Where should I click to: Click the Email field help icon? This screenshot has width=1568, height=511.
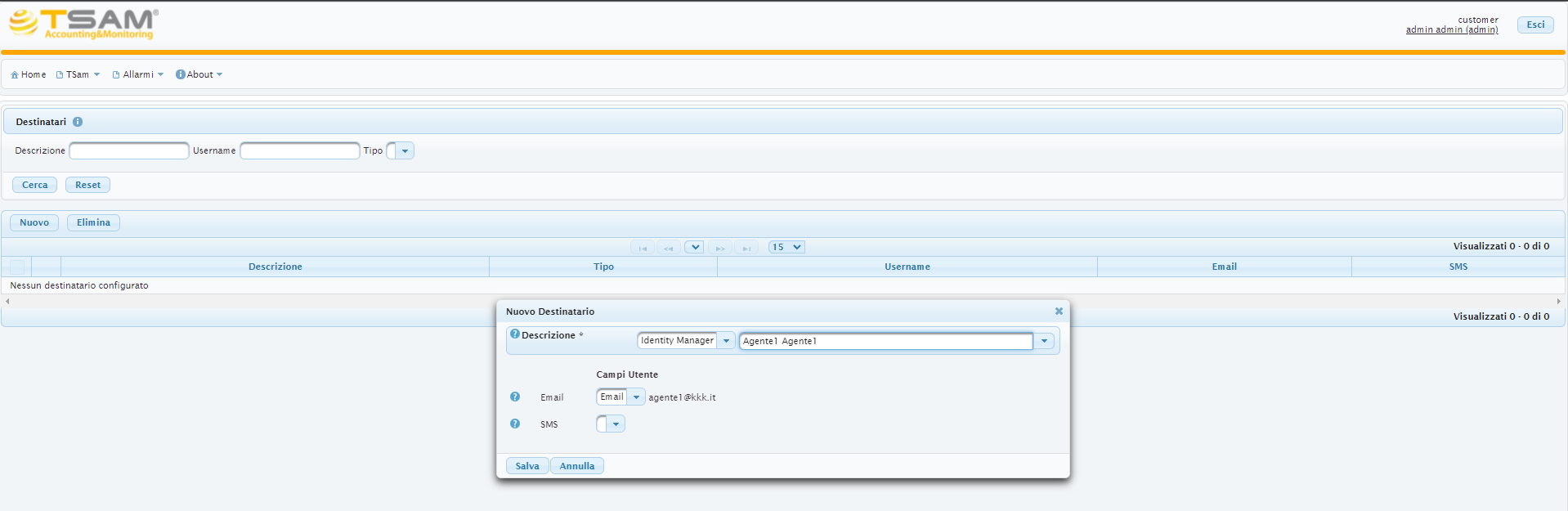(x=515, y=397)
